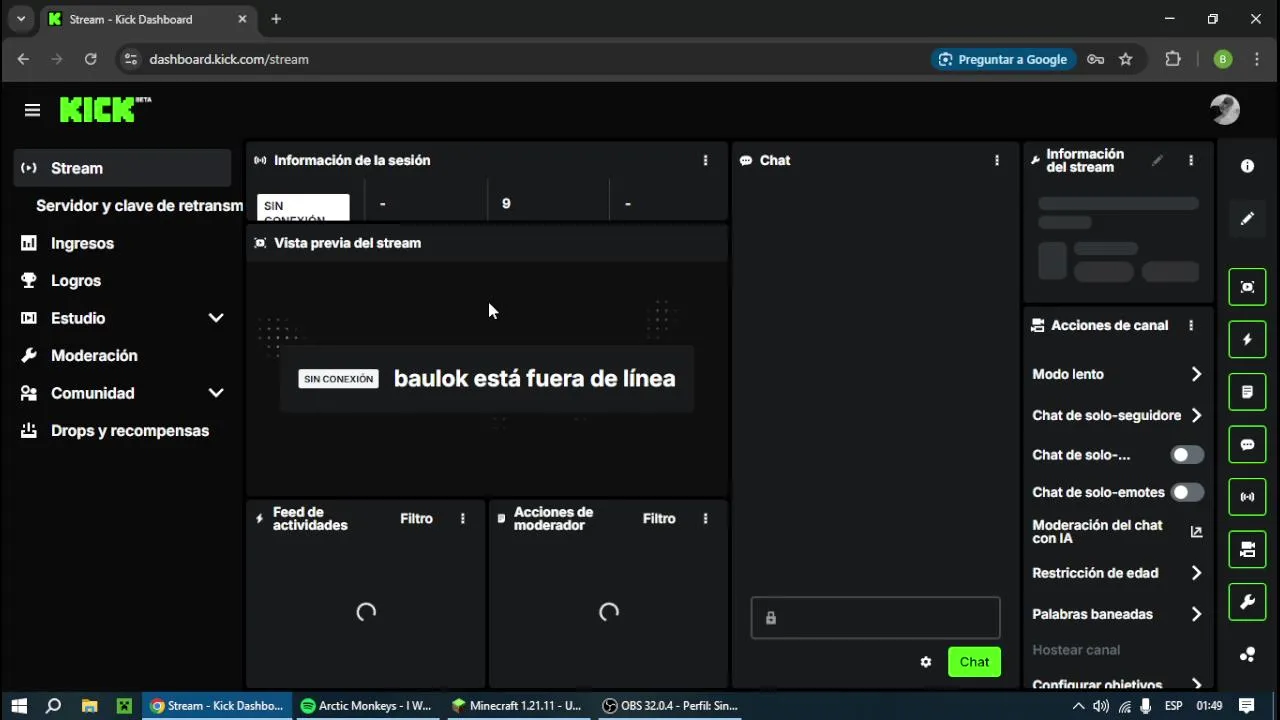Screen dimensions: 1280x720
Task: Toggle chat bubble widget icon in right sidebar
Action: pos(1247,445)
